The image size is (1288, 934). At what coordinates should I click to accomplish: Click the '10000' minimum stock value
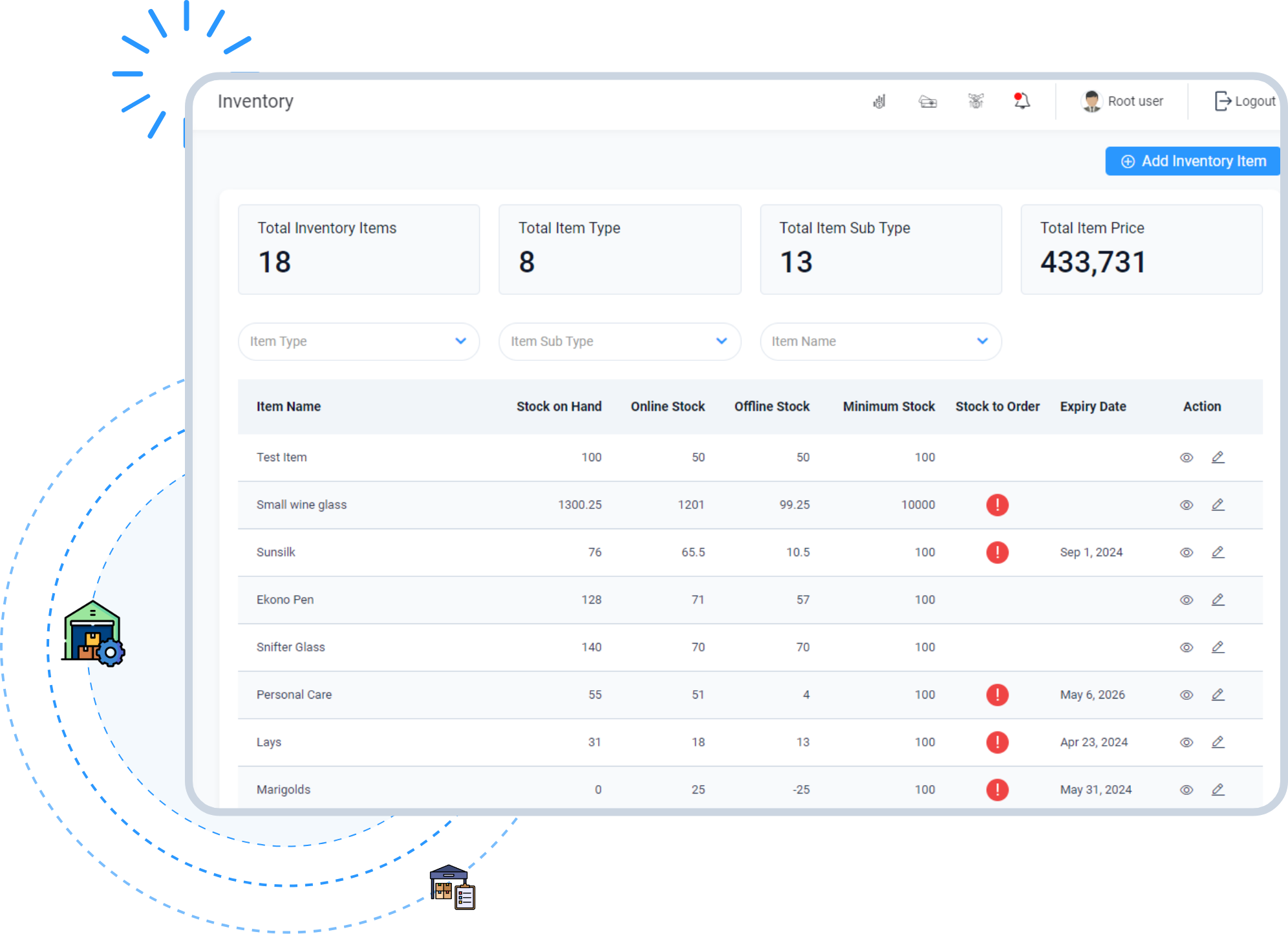pyautogui.click(x=918, y=505)
